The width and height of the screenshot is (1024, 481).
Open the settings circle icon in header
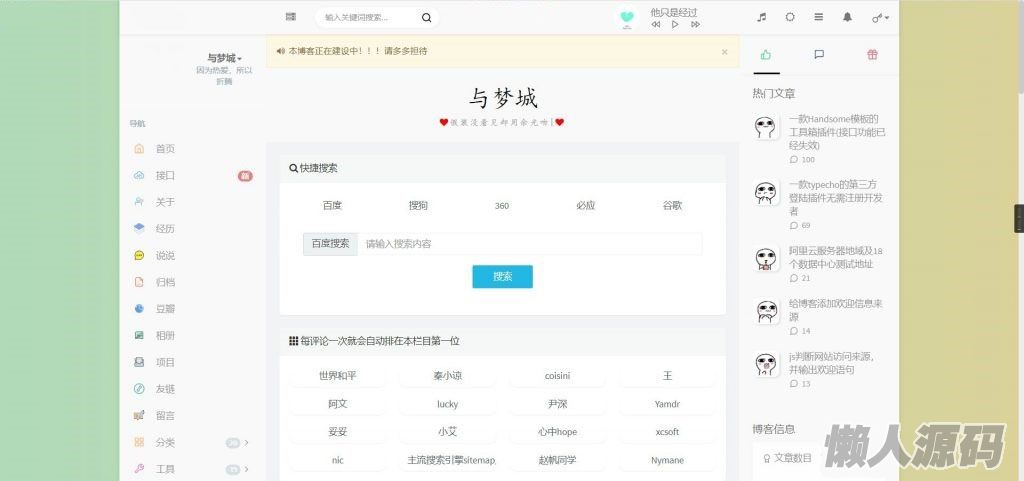coord(790,18)
